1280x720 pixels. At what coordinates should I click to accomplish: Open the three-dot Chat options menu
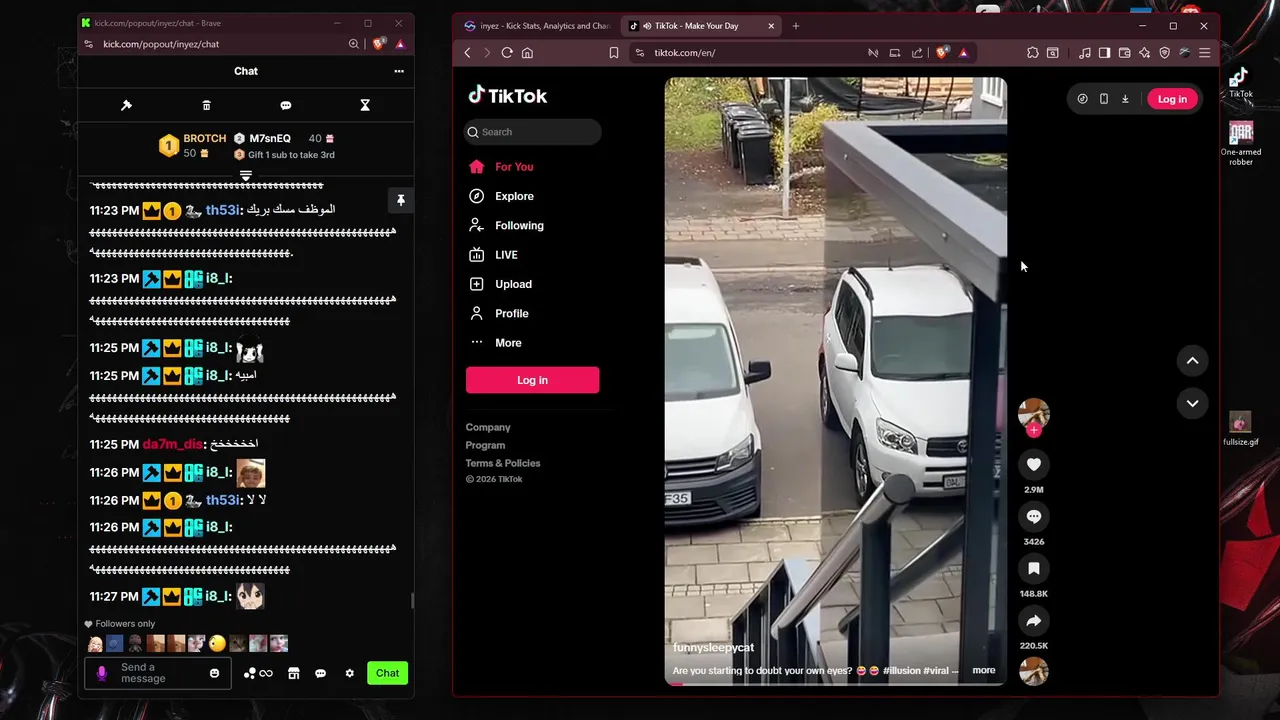pyautogui.click(x=399, y=71)
